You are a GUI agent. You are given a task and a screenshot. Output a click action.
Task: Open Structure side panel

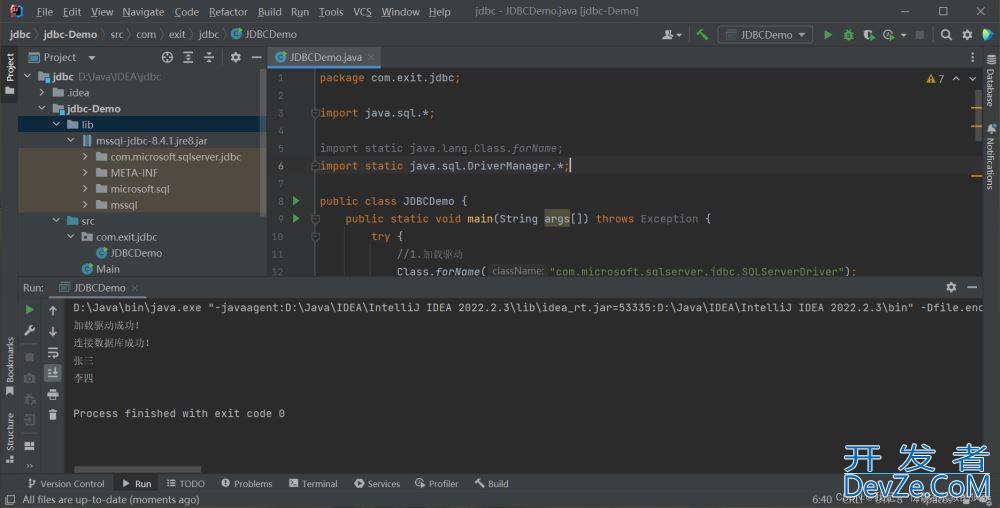(x=10, y=437)
